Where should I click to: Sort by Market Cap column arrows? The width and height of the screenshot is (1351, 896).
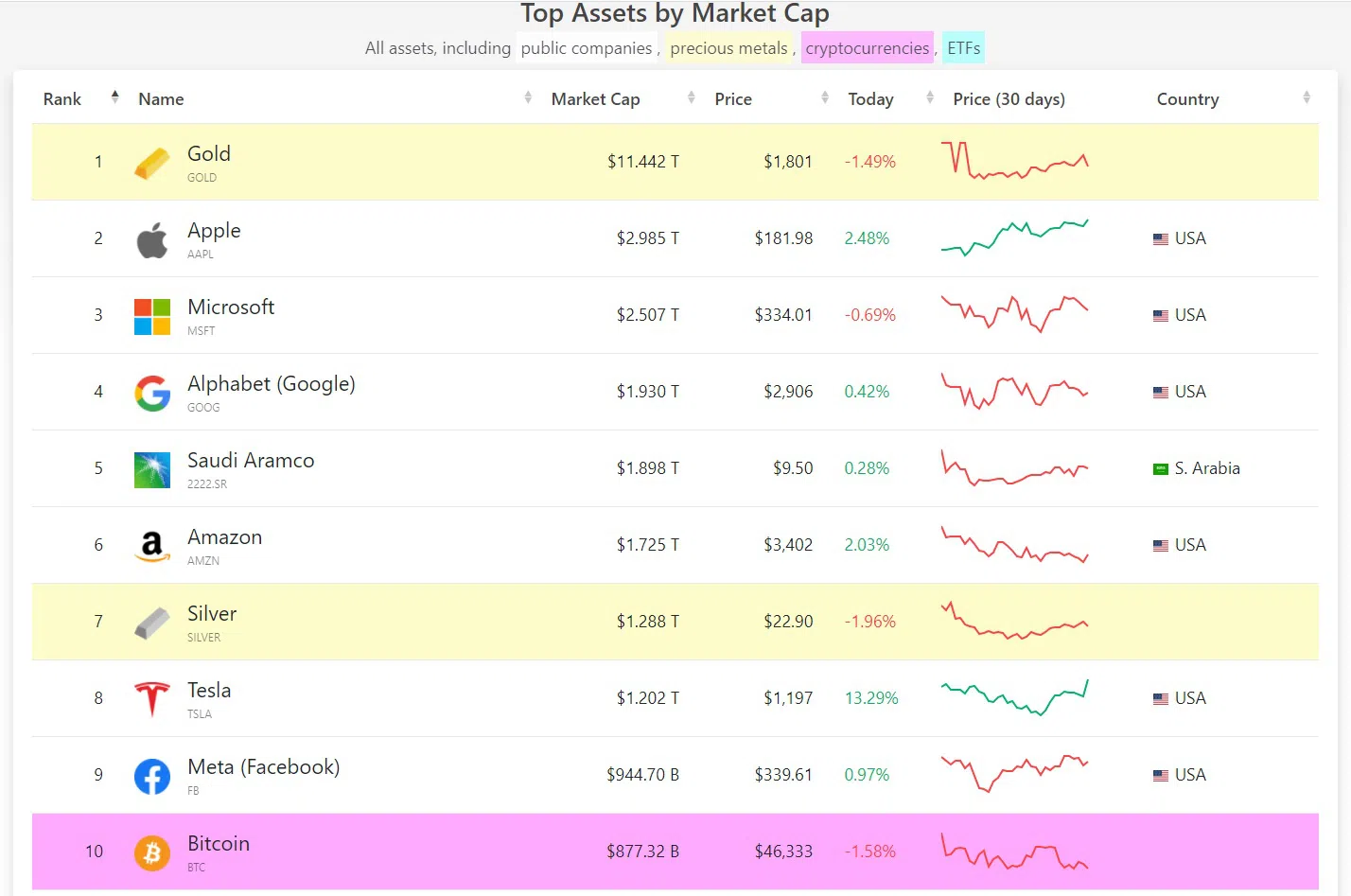[x=691, y=97]
